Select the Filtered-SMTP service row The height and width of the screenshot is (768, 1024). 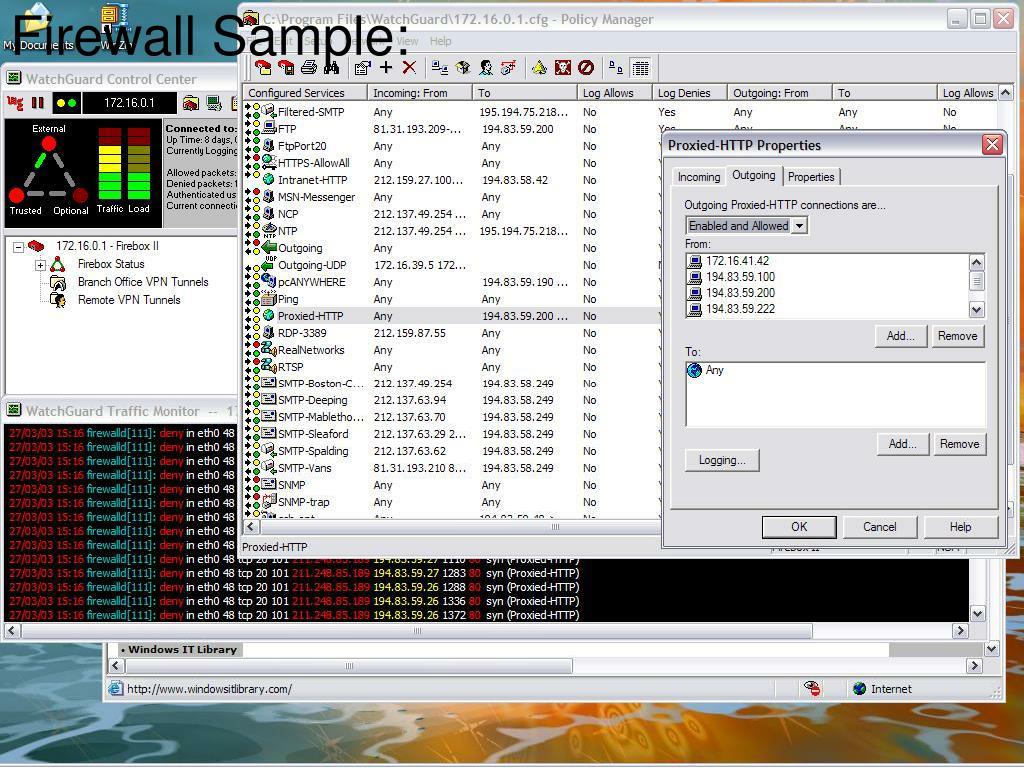tap(311, 112)
